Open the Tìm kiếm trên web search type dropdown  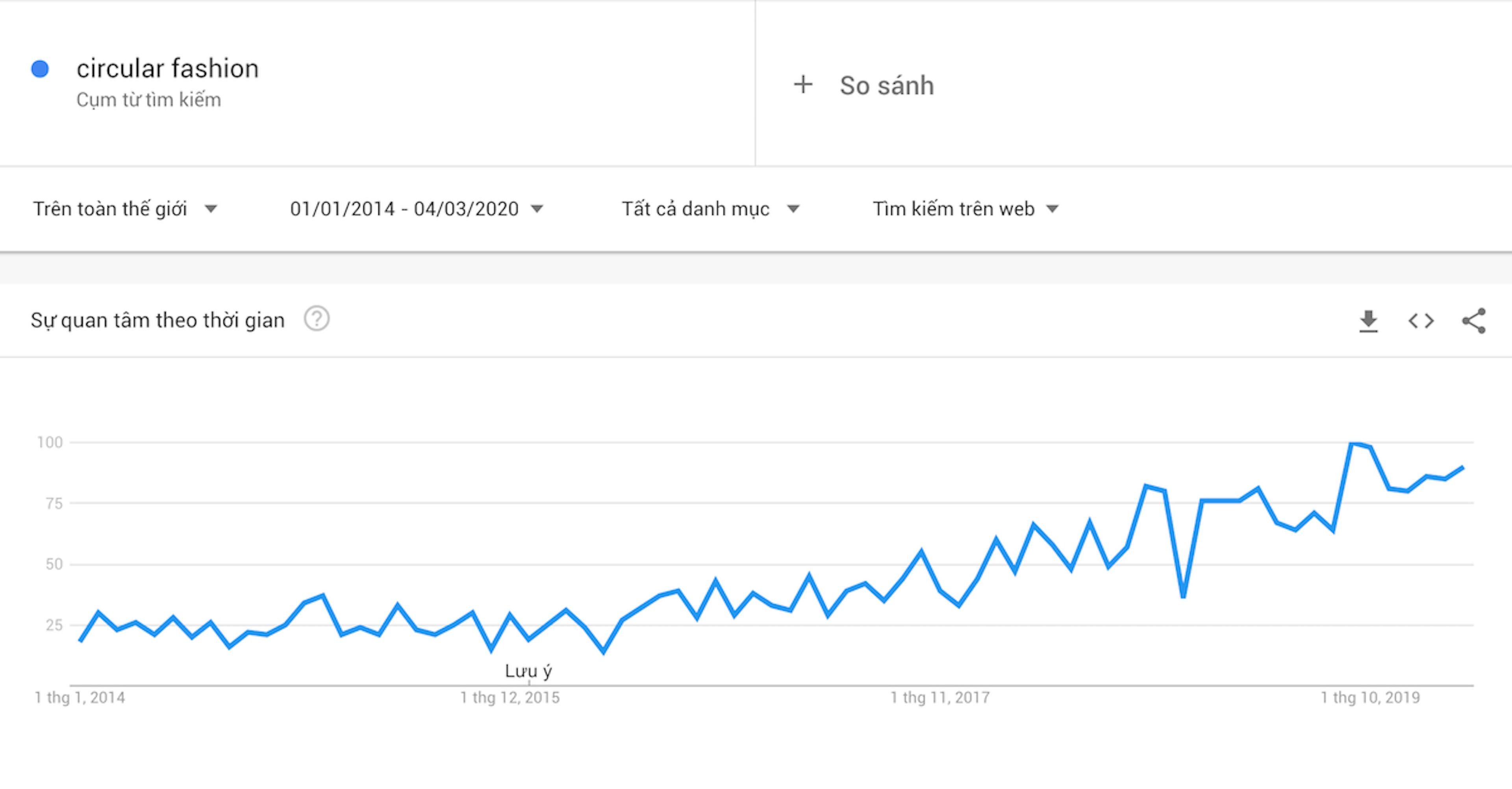[x=966, y=209]
